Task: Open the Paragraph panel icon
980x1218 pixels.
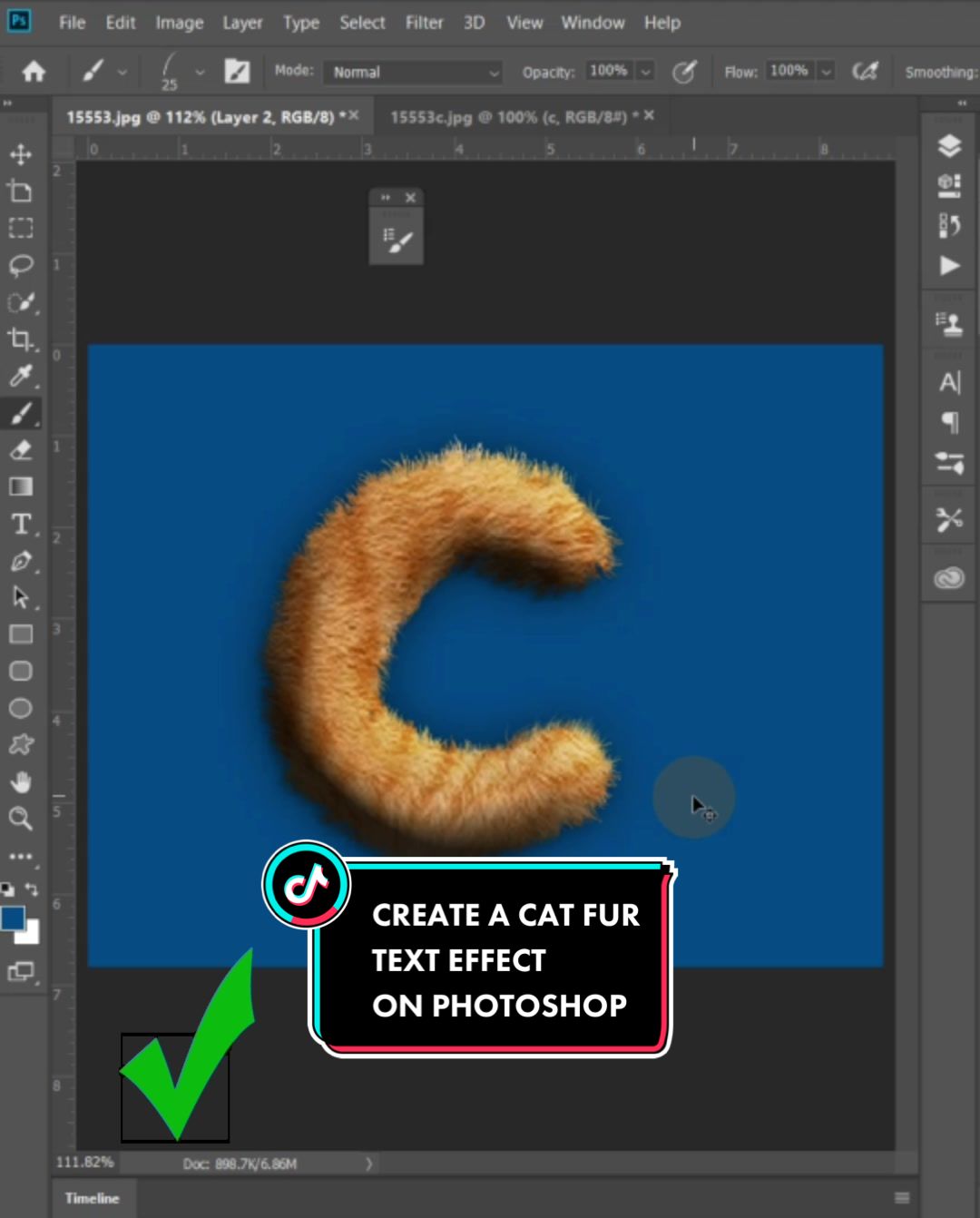Action: 949,422
